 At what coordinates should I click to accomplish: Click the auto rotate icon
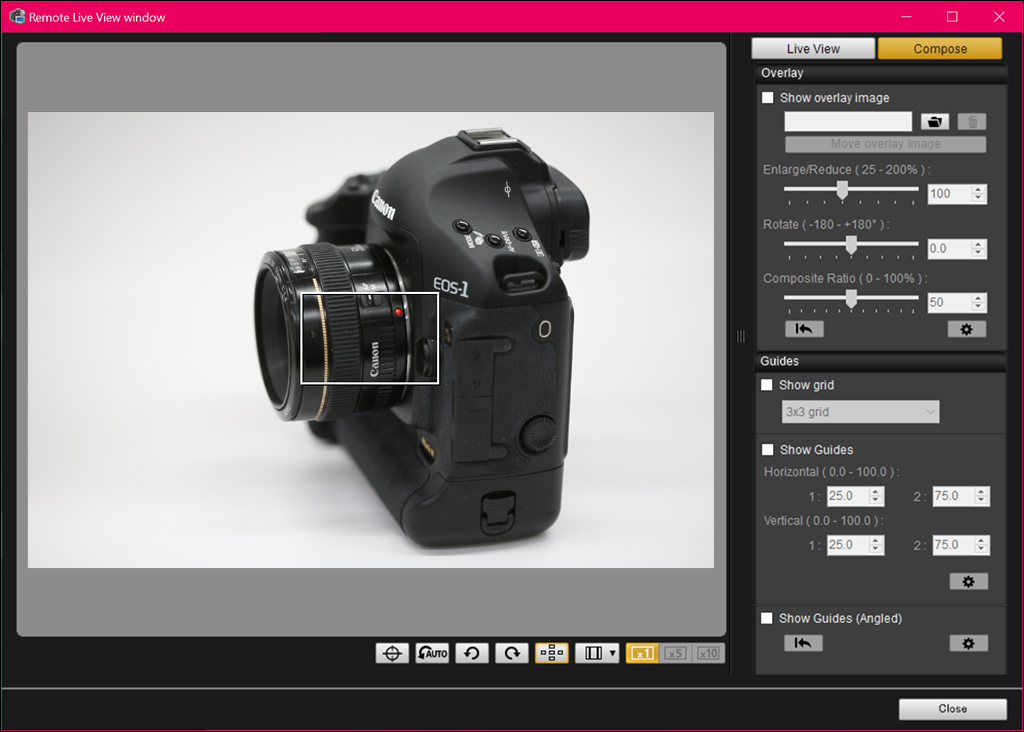[x=432, y=653]
